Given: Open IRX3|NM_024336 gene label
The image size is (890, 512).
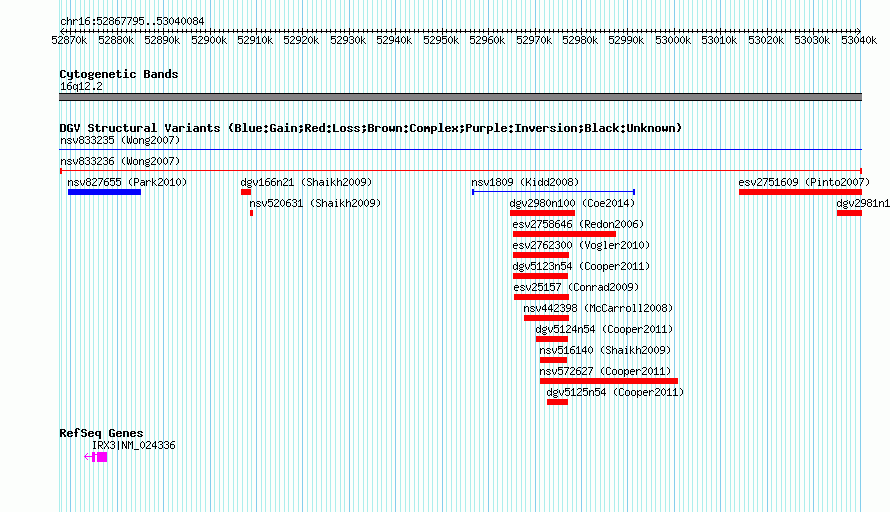Looking at the screenshot, I should click(x=133, y=446).
